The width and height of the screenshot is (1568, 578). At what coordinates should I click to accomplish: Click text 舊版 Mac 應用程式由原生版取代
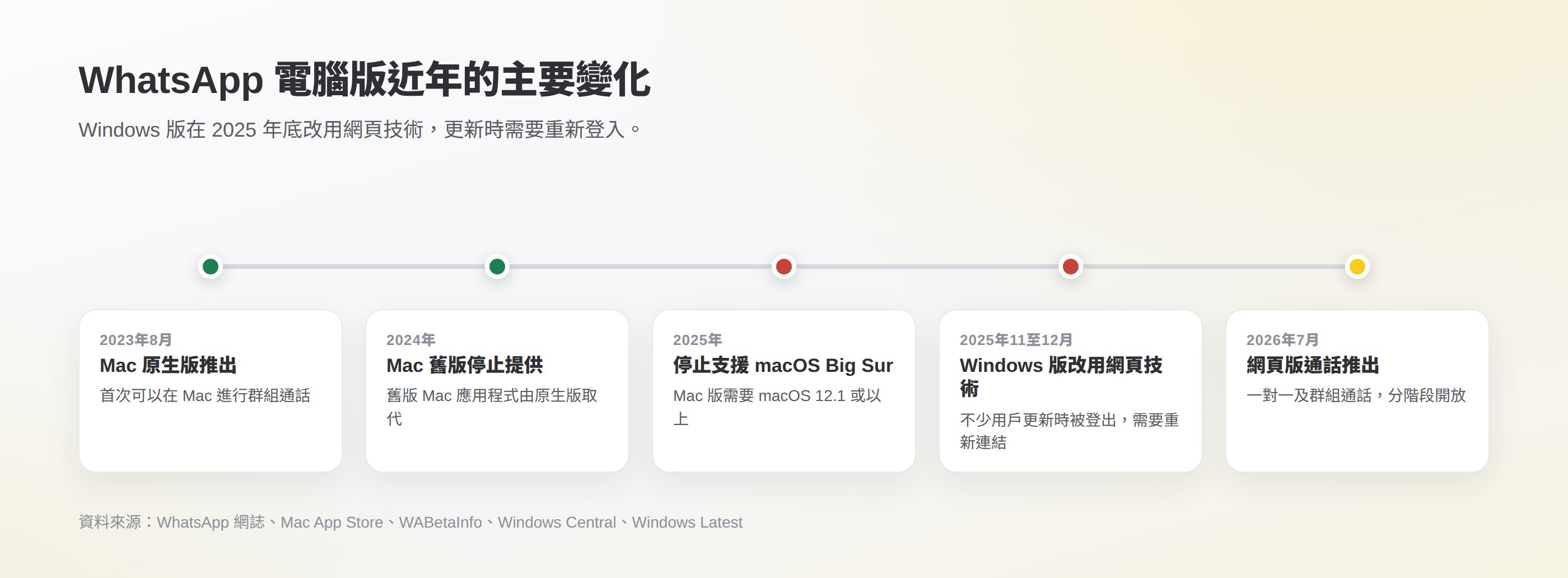coord(492,407)
